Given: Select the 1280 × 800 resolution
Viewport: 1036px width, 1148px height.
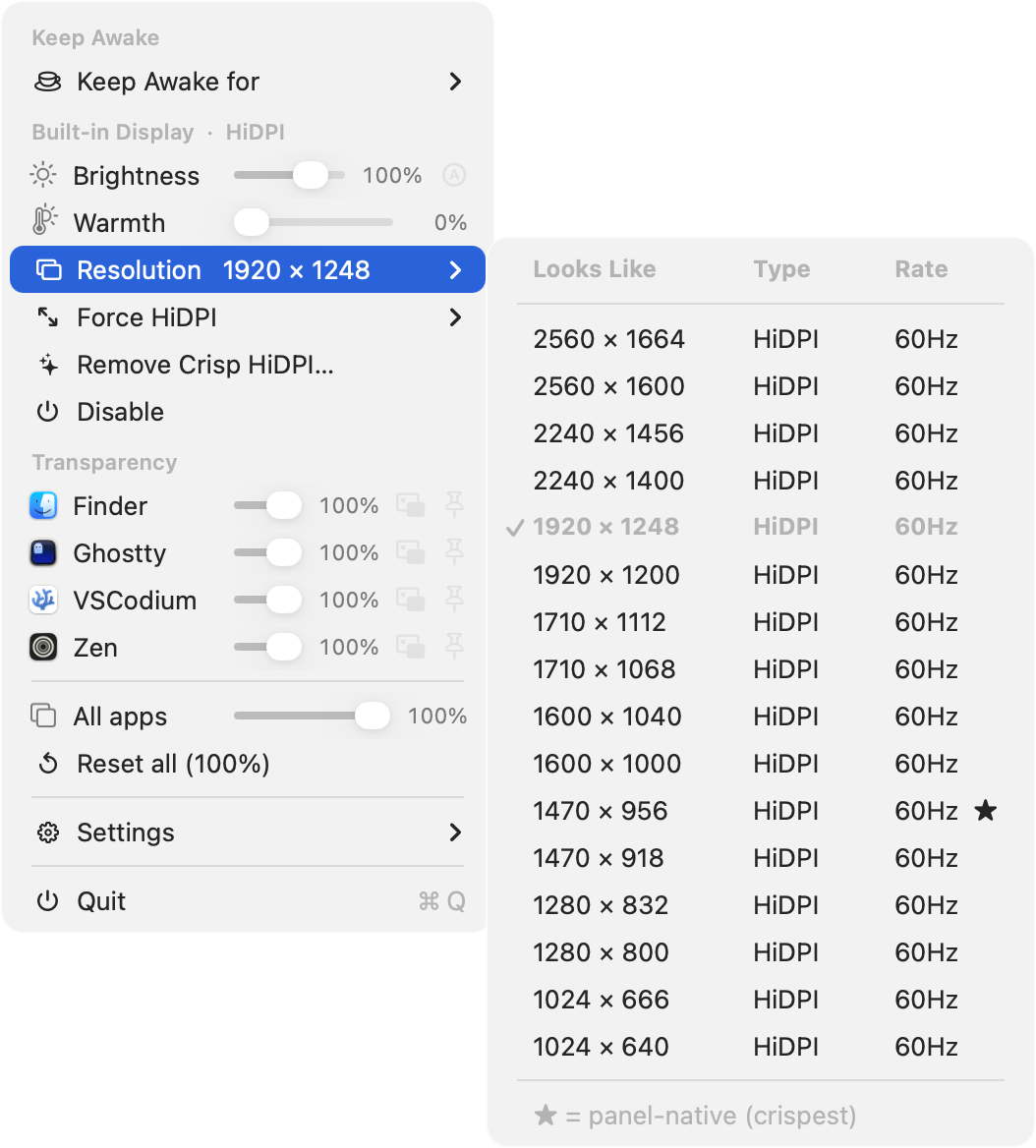Looking at the screenshot, I should (x=760, y=951).
